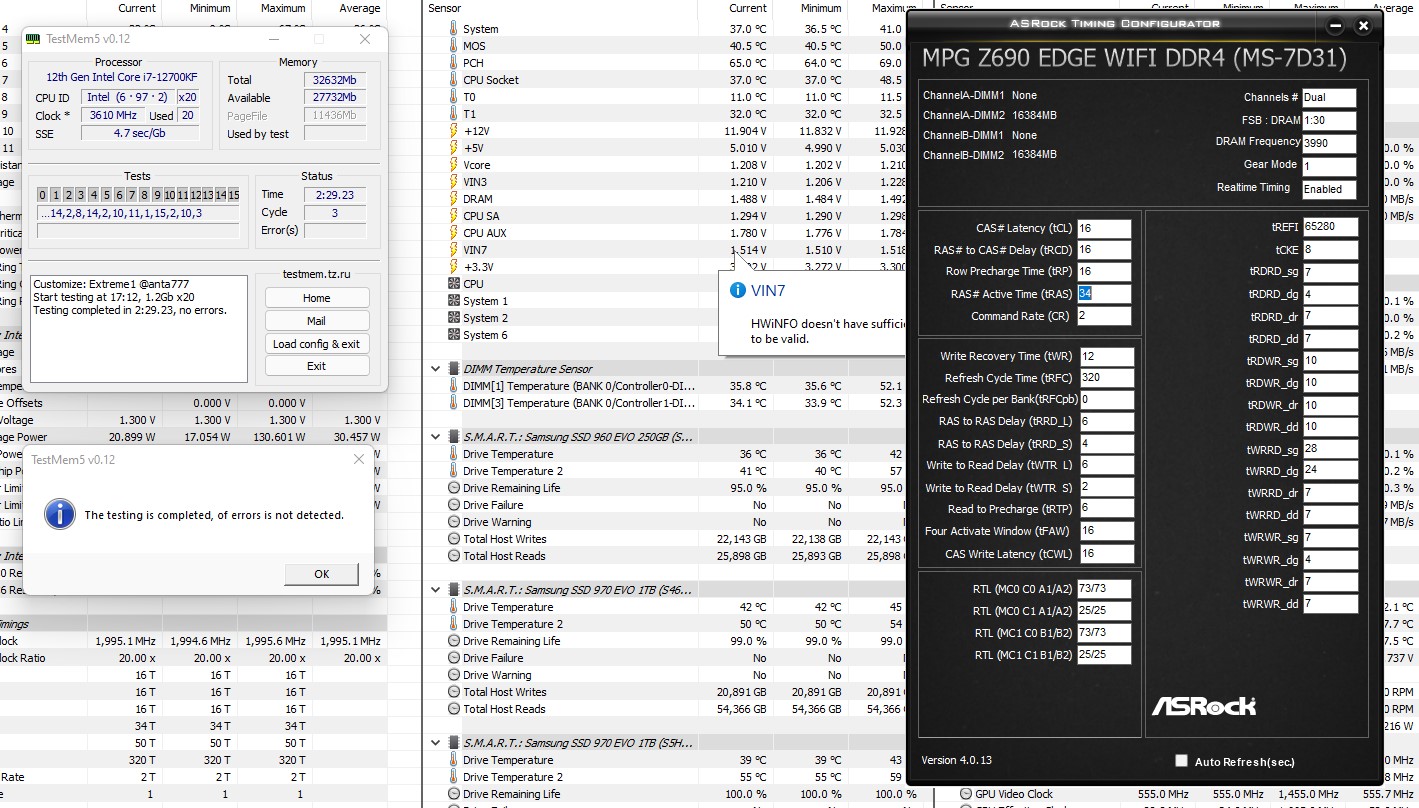Screen dimensions: 1419x808
Task: Click the CPU SA voltage icon
Action: pyautogui.click(x=453, y=216)
